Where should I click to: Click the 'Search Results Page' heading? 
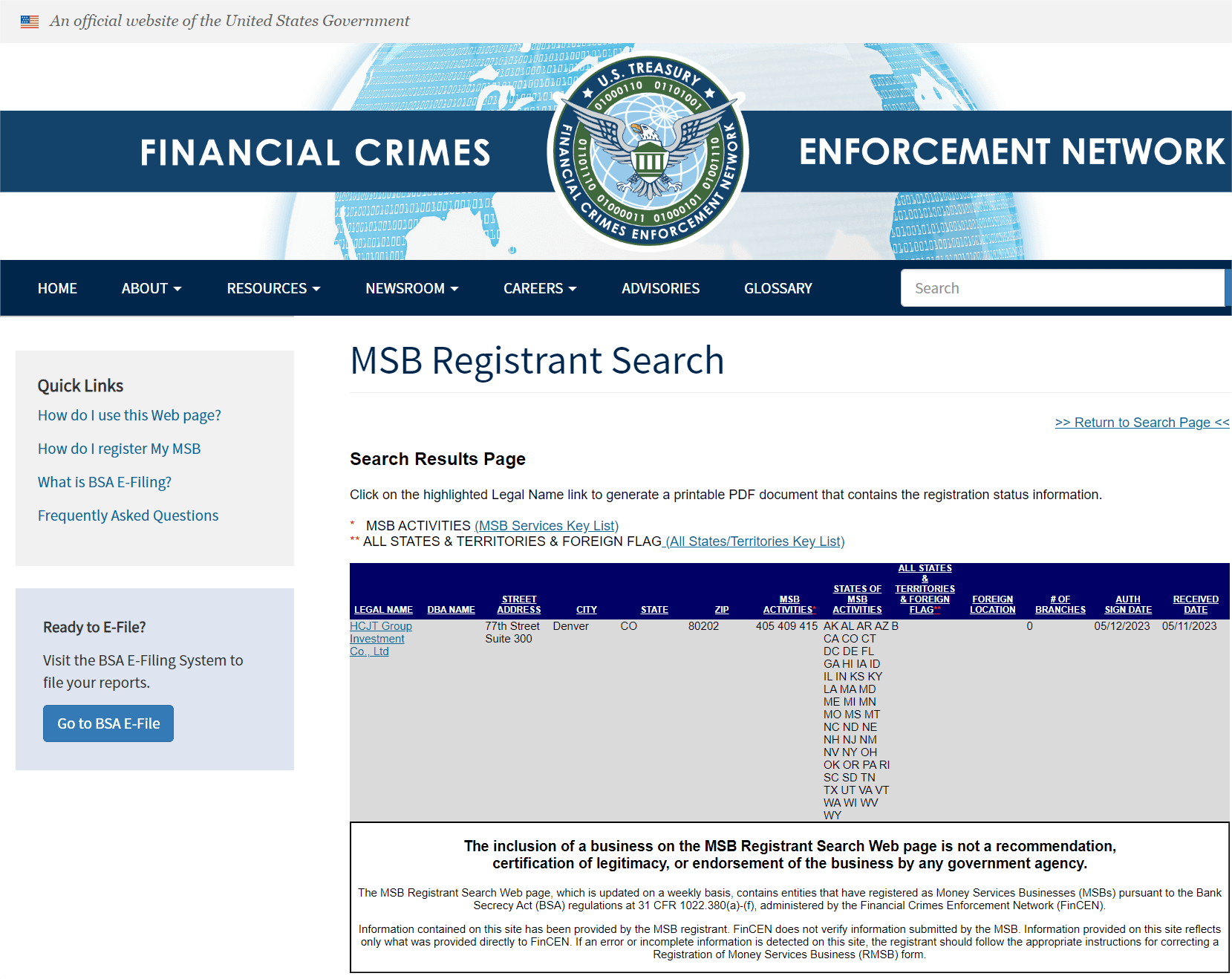[437, 459]
